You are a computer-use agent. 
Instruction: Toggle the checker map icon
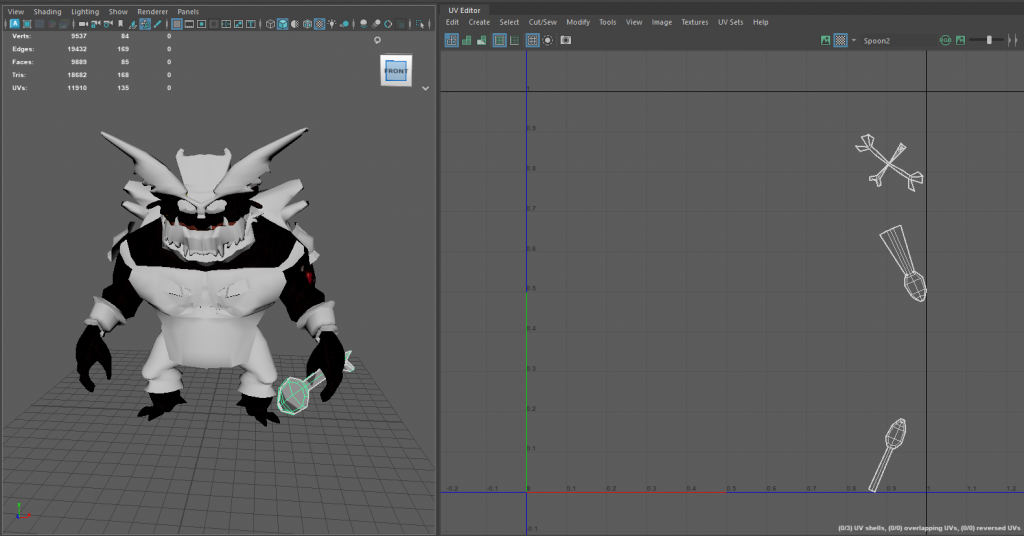coord(840,40)
